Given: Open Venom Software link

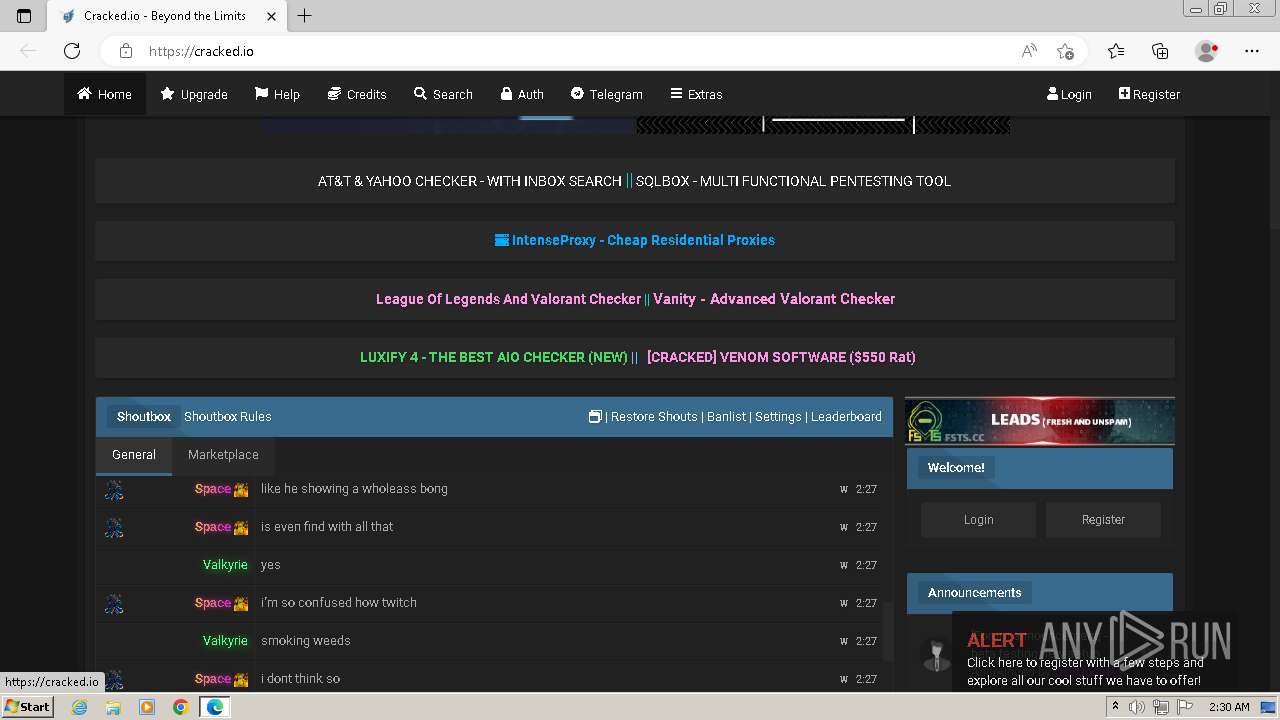Looking at the screenshot, I should pyautogui.click(x=781, y=357).
